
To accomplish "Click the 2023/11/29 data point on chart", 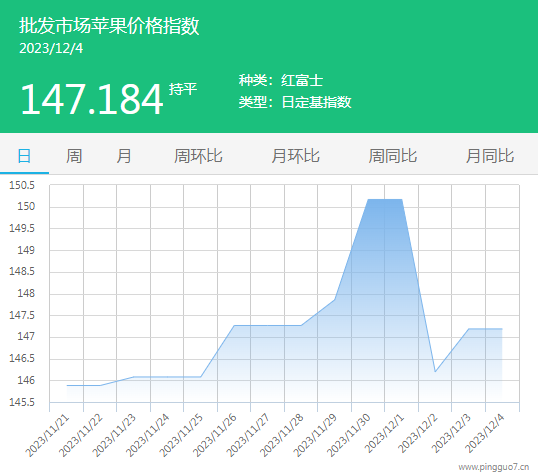I will point(335,300).
